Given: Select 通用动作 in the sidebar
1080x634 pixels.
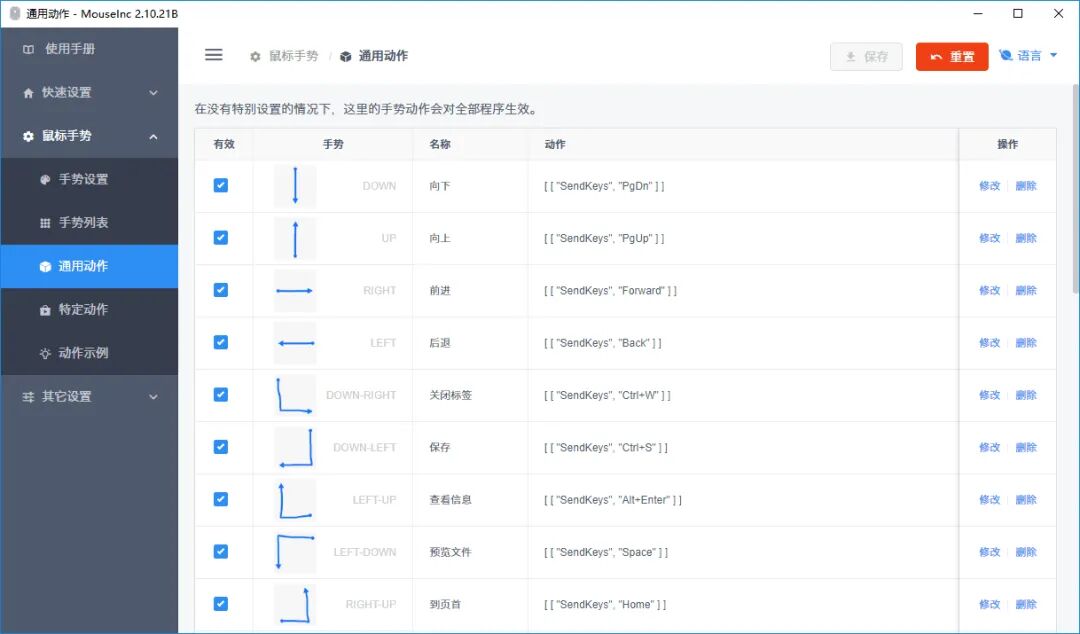Looking at the screenshot, I should 90,266.
